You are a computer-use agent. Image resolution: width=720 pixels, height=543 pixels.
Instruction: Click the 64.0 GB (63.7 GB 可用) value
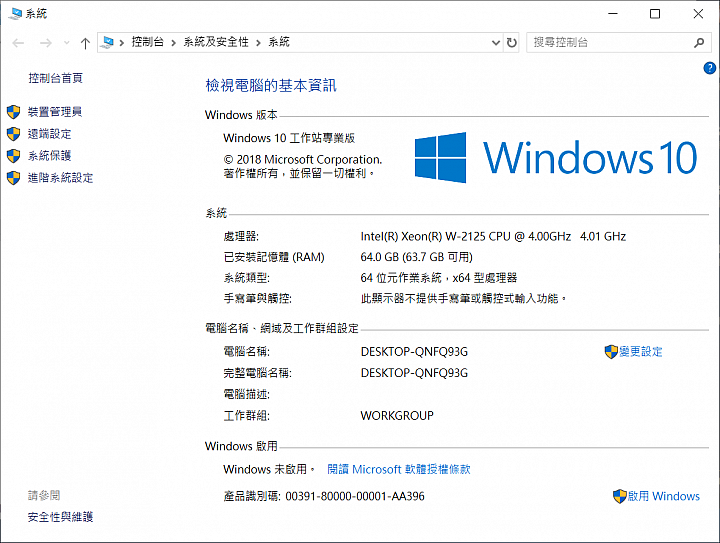point(416,257)
